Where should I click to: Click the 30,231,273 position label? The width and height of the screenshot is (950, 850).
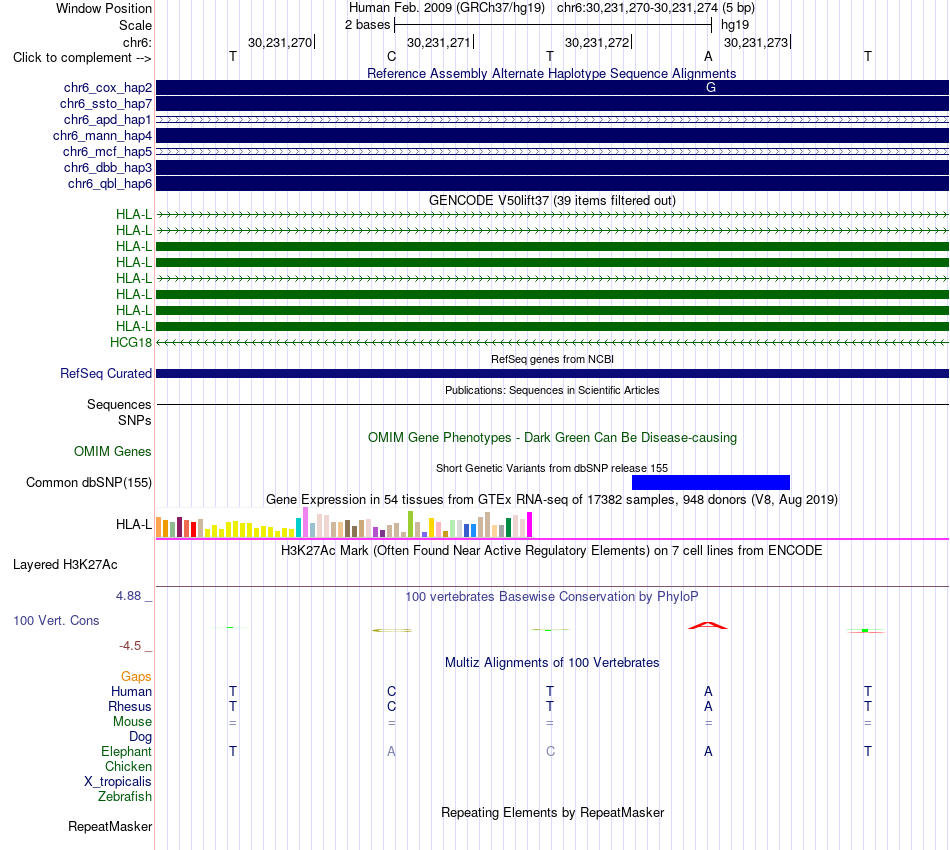coord(756,43)
